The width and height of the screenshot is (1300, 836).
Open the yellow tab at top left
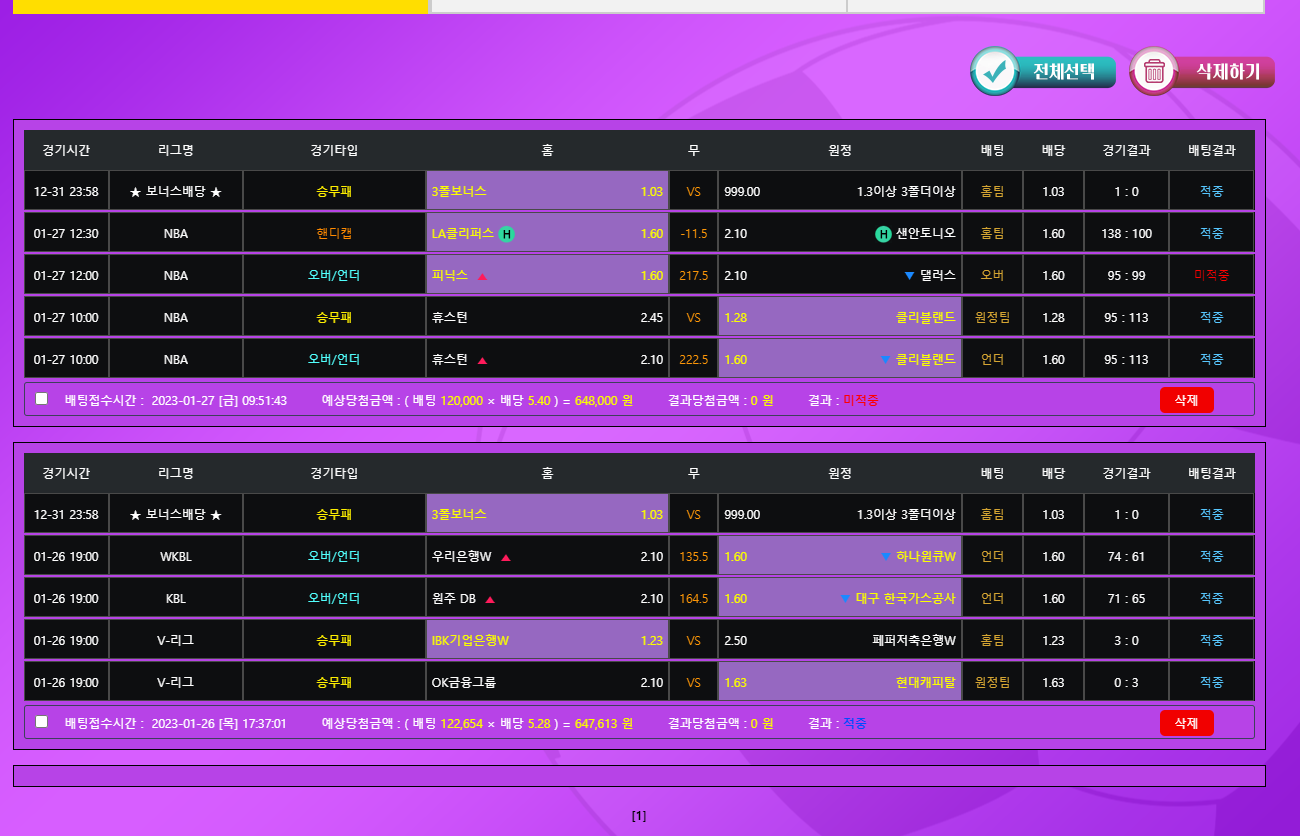point(221,6)
